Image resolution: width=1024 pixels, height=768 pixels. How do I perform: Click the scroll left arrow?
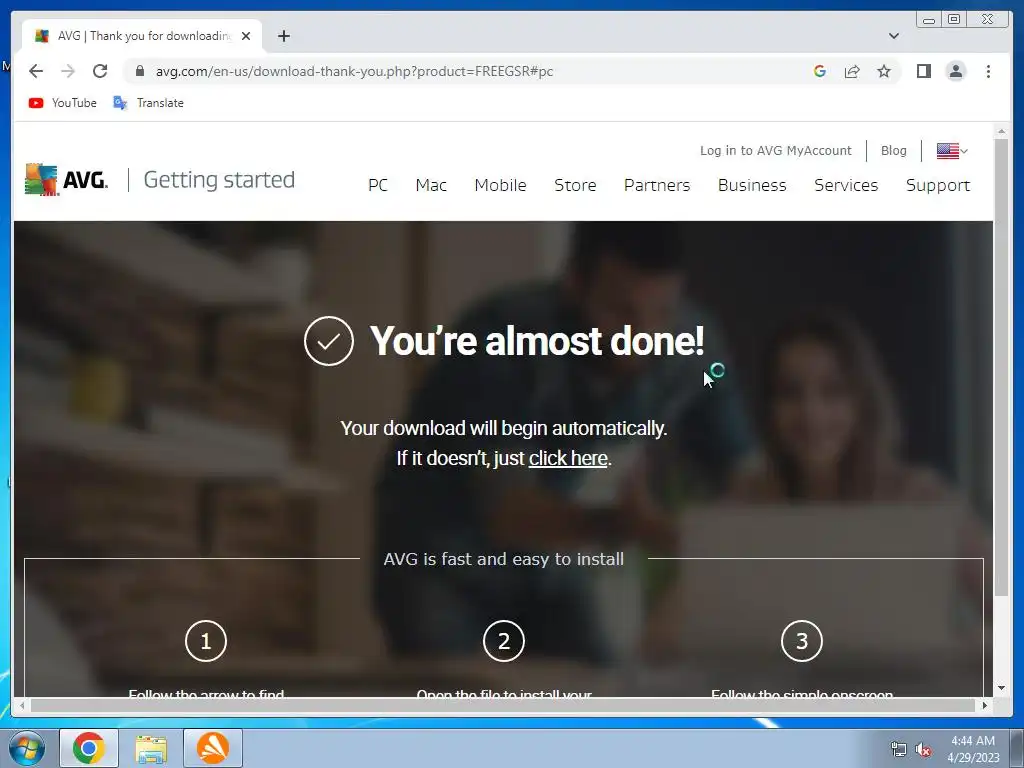coord(22,705)
